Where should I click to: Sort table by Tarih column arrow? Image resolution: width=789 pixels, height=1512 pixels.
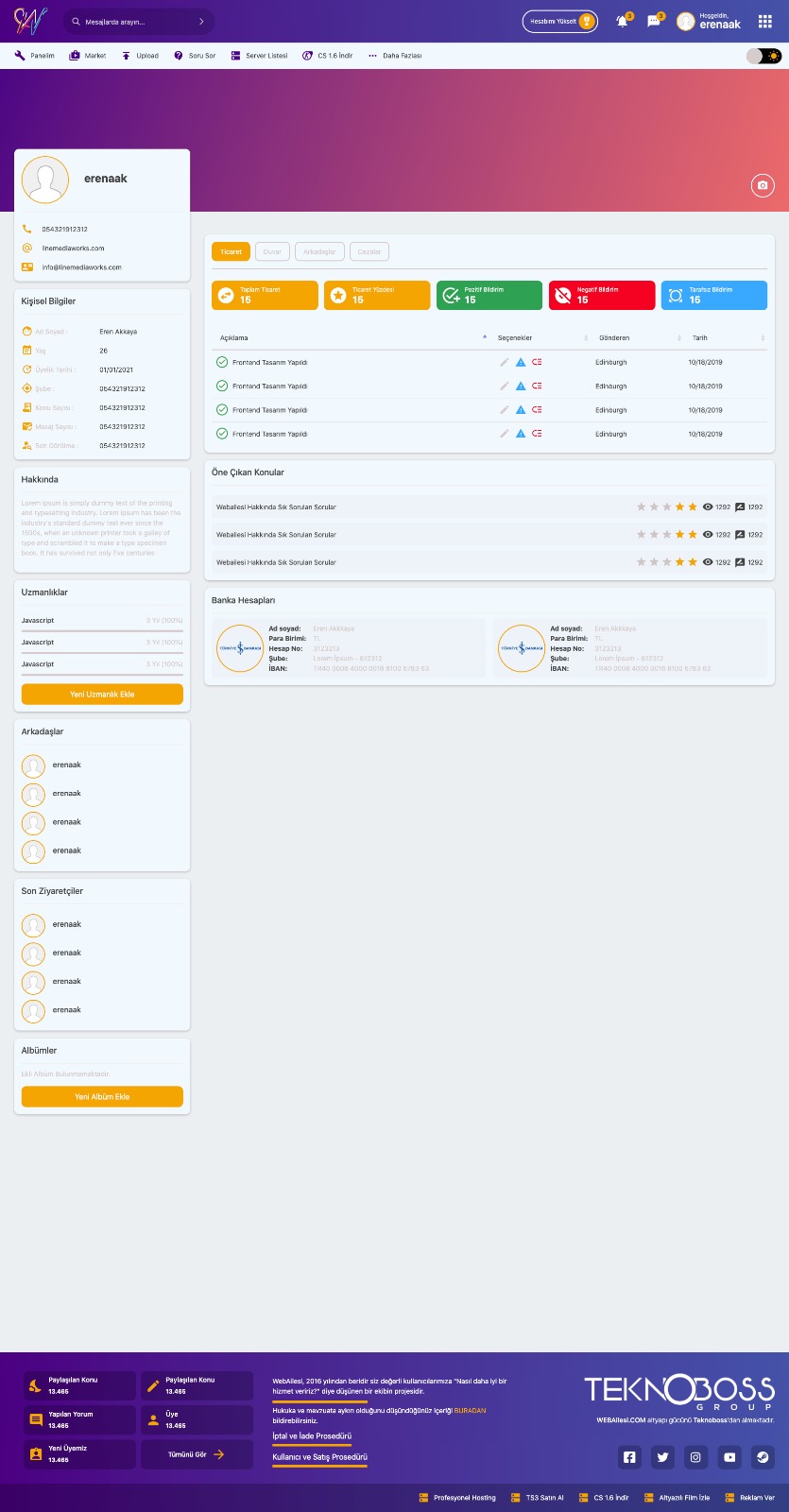coord(763,337)
